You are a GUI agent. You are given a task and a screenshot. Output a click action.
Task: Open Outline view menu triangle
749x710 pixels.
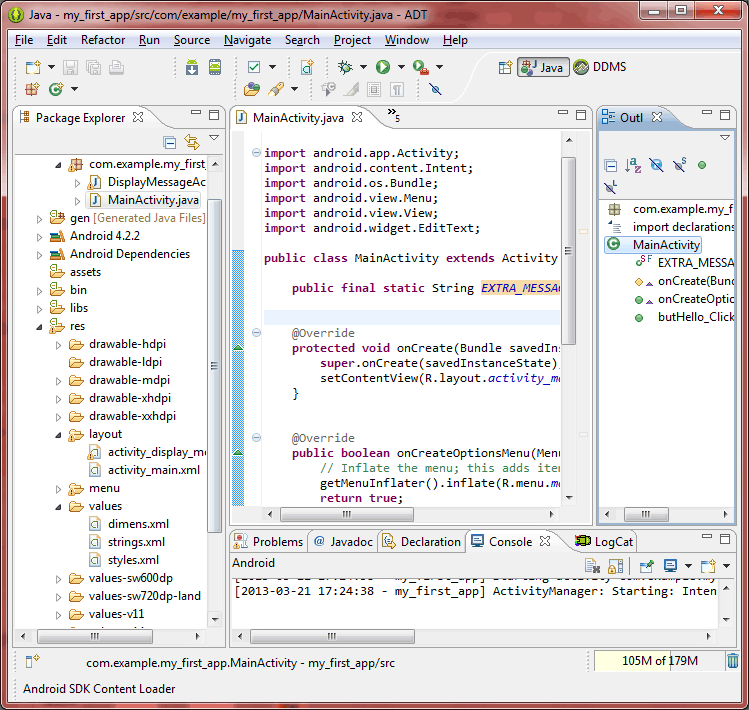click(x=725, y=138)
